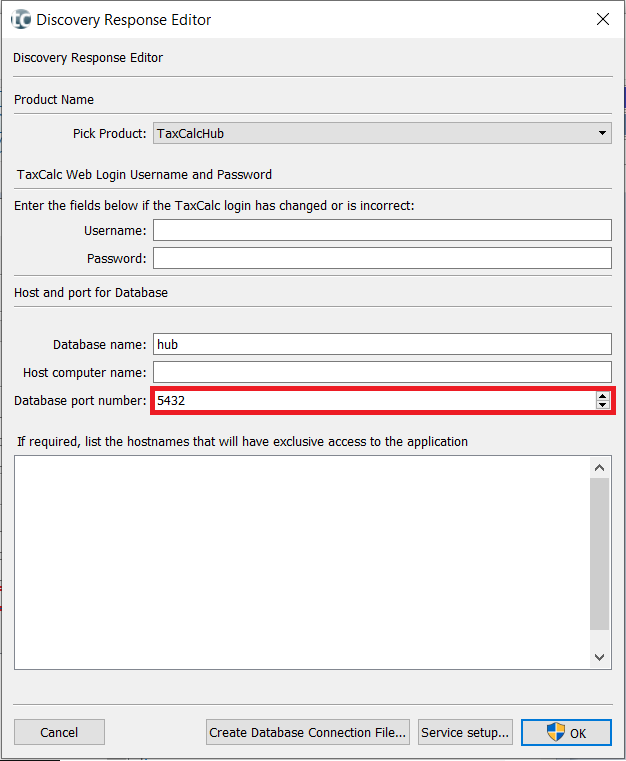Decrease the database port number with the down arrow
626x761 pixels.
click(x=602, y=405)
